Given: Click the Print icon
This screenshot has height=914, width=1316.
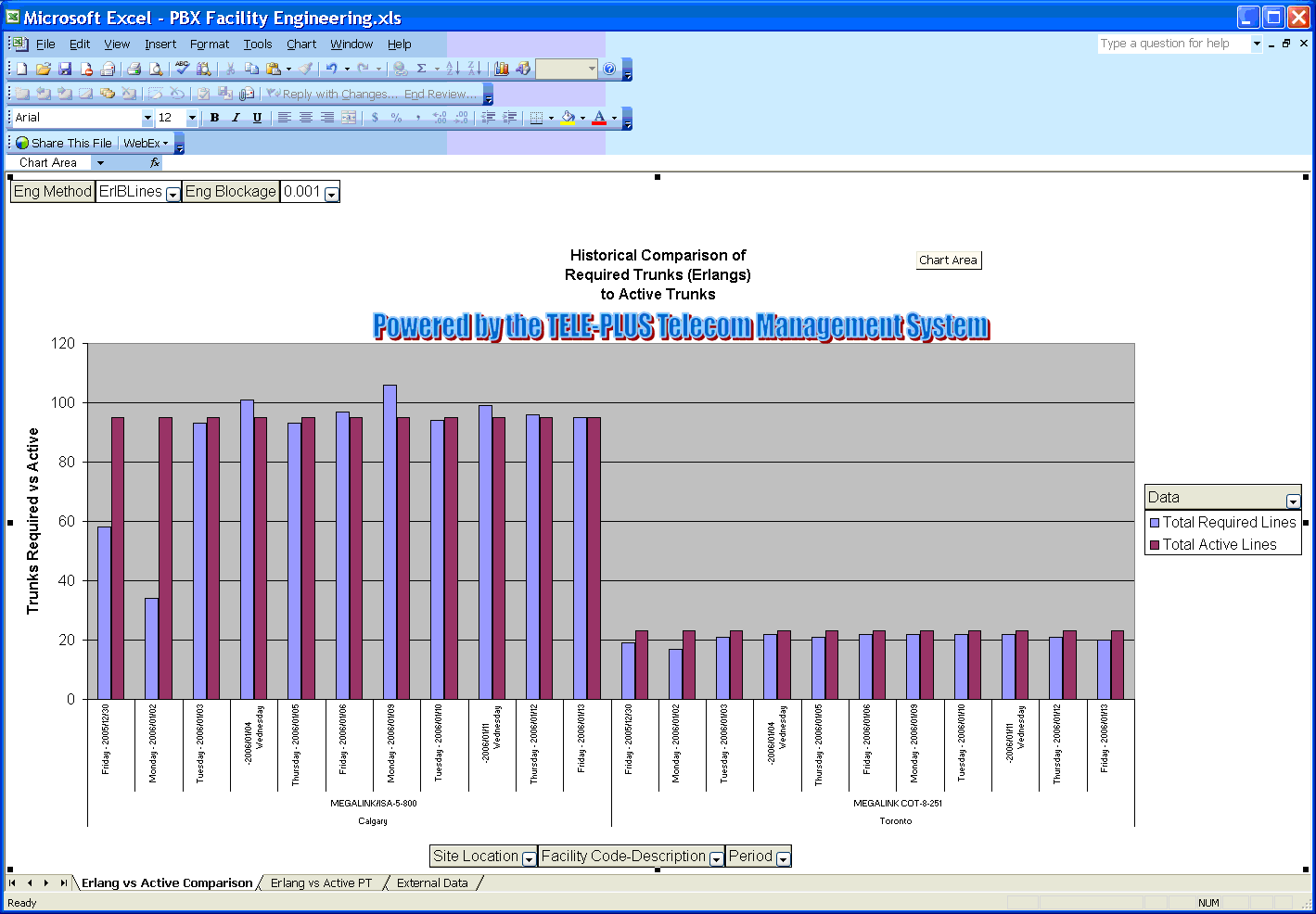Looking at the screenshot, I should [x=134, y=69].
